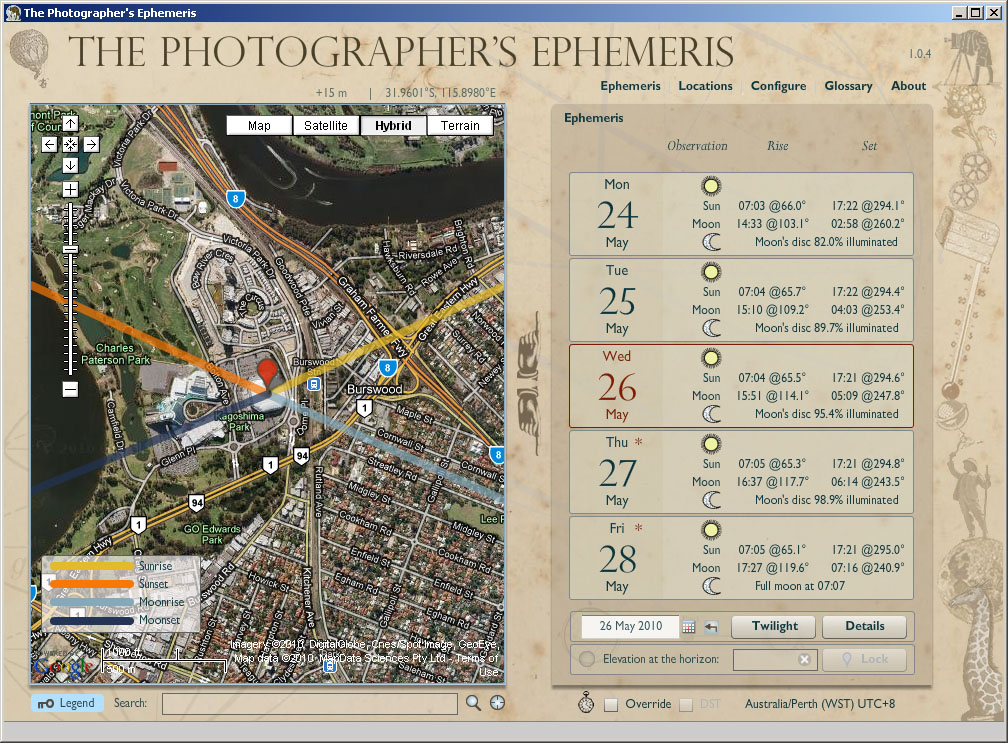The image size is (1008, 743).
Task: Click the moon icon for Fri 28 May
Action: coord(711,586)
